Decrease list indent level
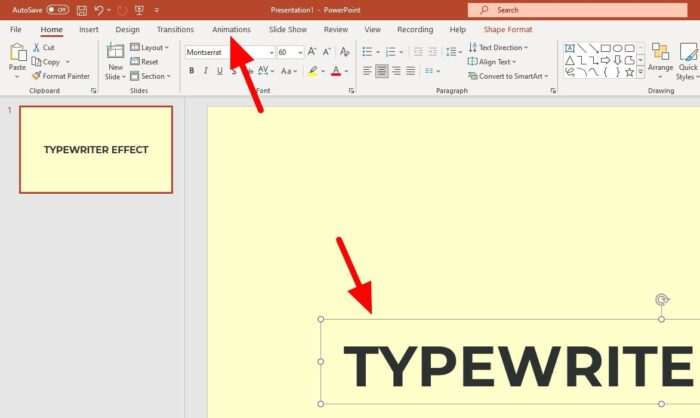The height and width of the screenshot is (418, 700). tap(418, 52)
